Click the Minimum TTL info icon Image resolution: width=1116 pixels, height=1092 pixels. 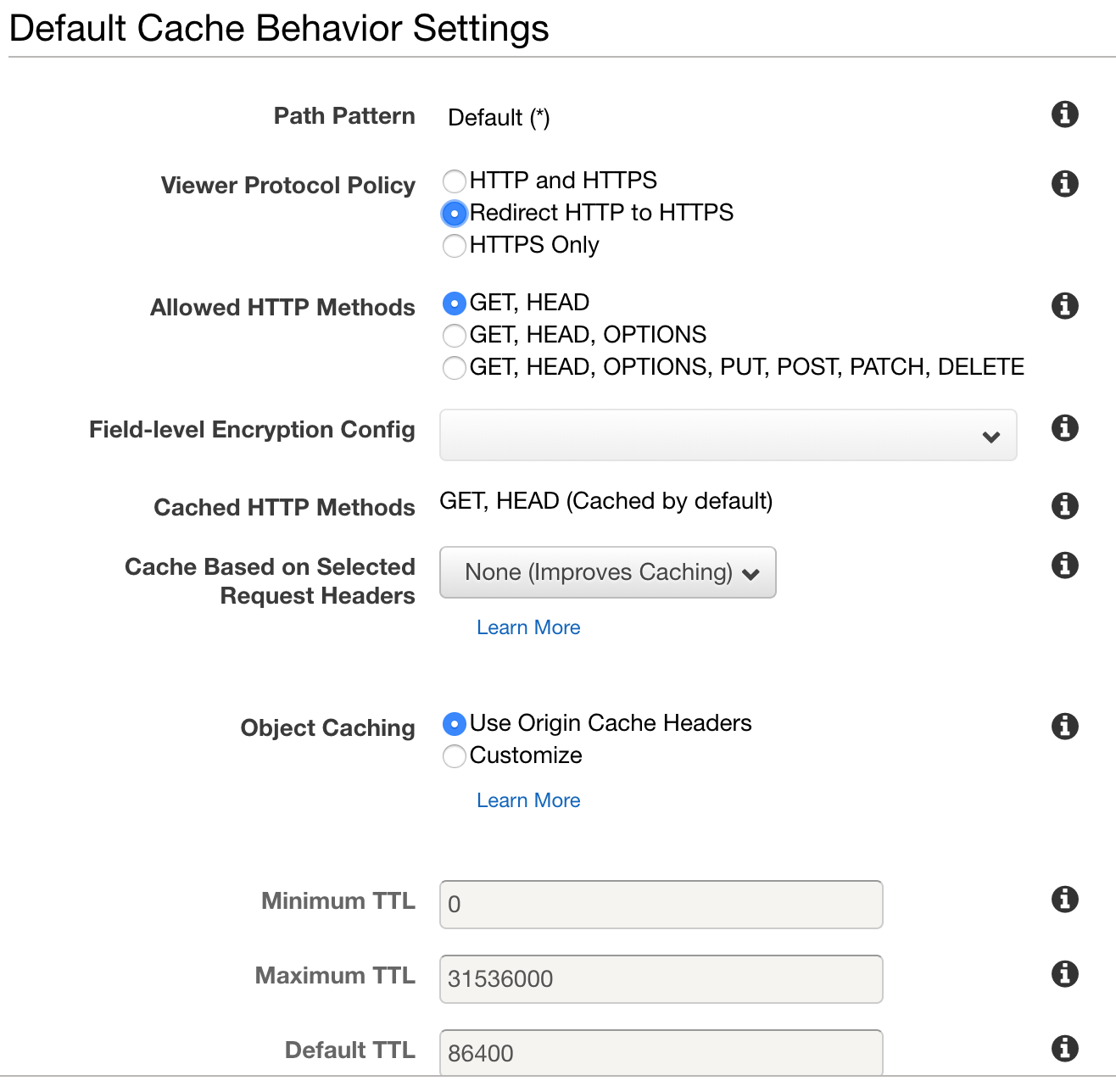[x=1064, y=900]
